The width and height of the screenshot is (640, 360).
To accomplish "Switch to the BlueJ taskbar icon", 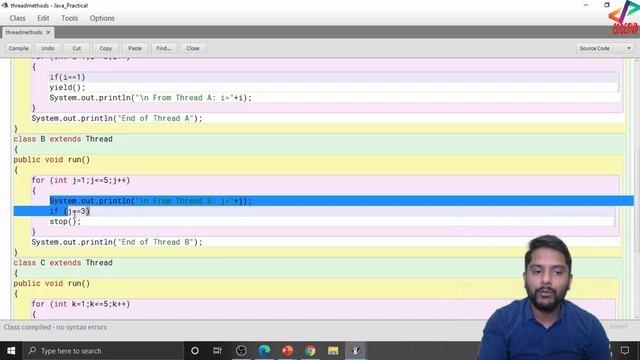I will [x=356, y=351].
